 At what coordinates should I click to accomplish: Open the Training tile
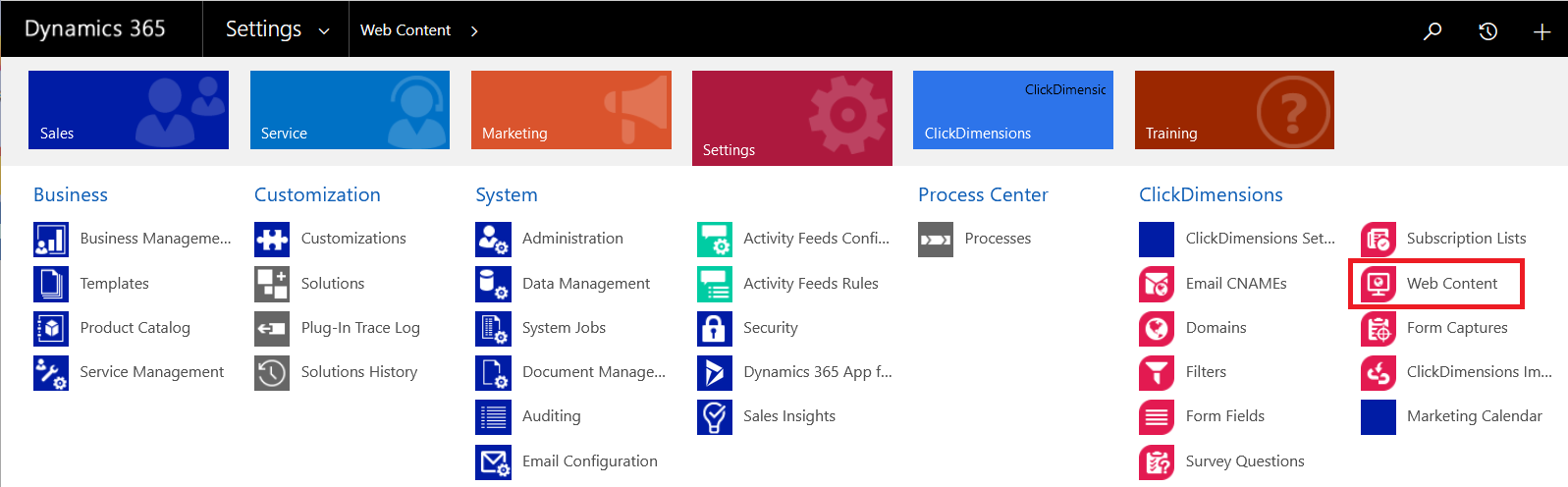tap(1234, 110)
